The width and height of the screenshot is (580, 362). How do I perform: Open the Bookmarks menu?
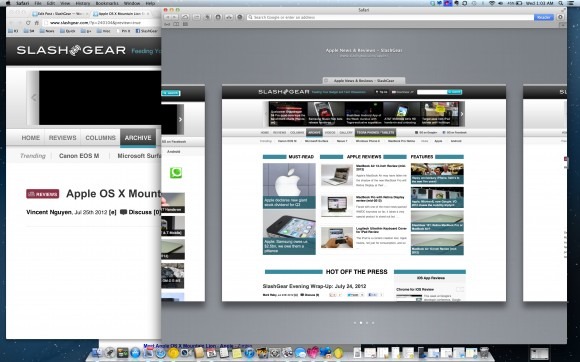tap(107, 3)
